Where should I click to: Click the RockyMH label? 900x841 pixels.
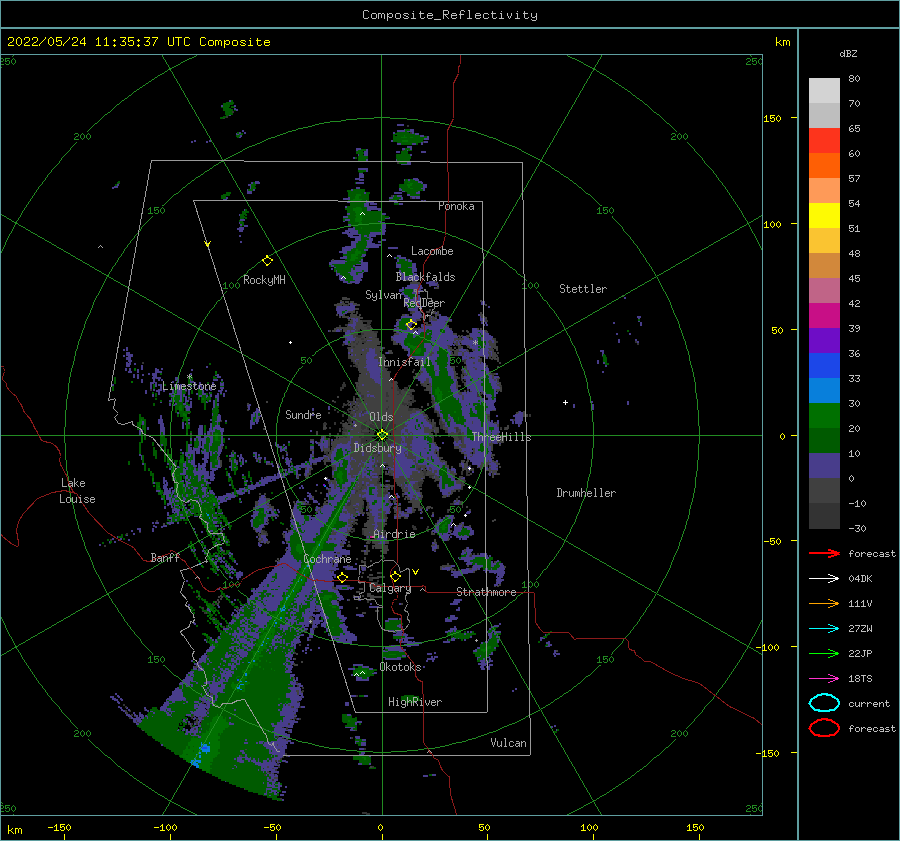click(264, 280)
